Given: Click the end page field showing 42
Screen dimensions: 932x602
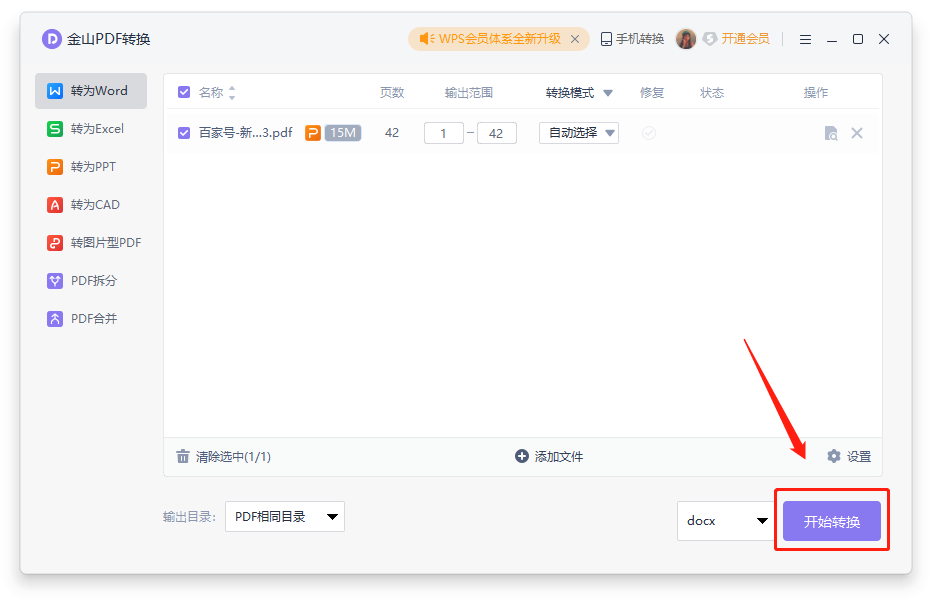Looking at the screenshot, I should pyautogui.click(x=497, y=133).
